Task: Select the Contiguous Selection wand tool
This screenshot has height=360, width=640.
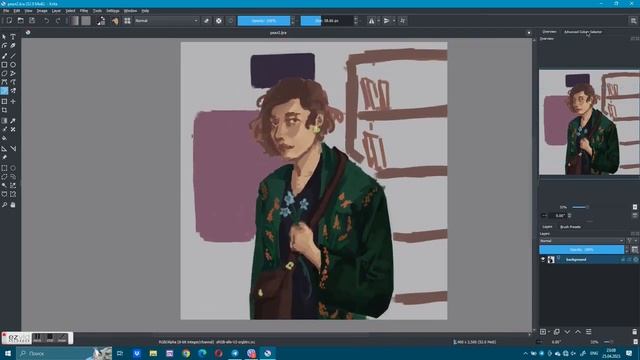Action: coord(4,185)
